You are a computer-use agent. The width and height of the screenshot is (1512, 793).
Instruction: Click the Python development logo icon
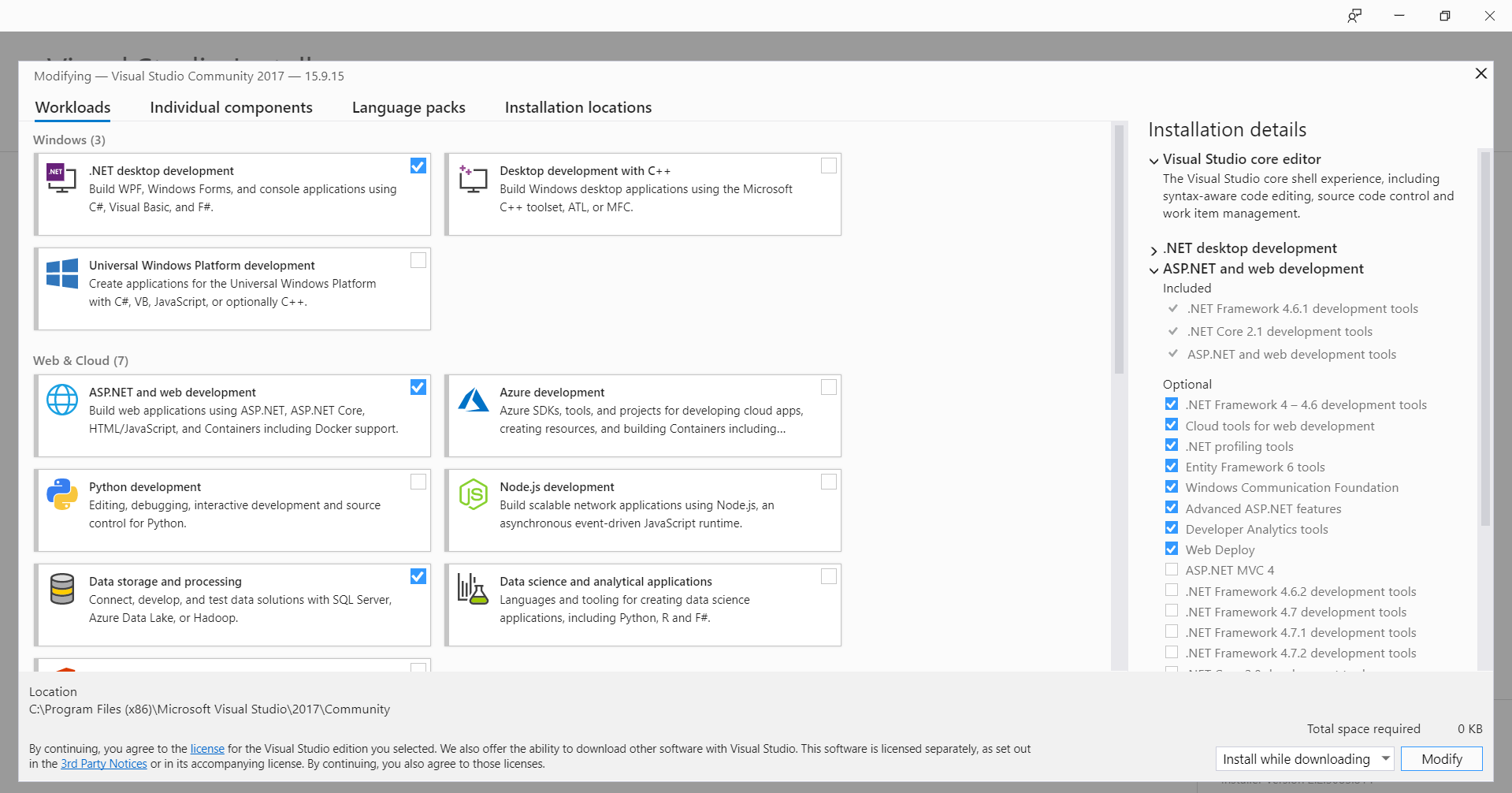pyautogui.click(x=62, y=494)
